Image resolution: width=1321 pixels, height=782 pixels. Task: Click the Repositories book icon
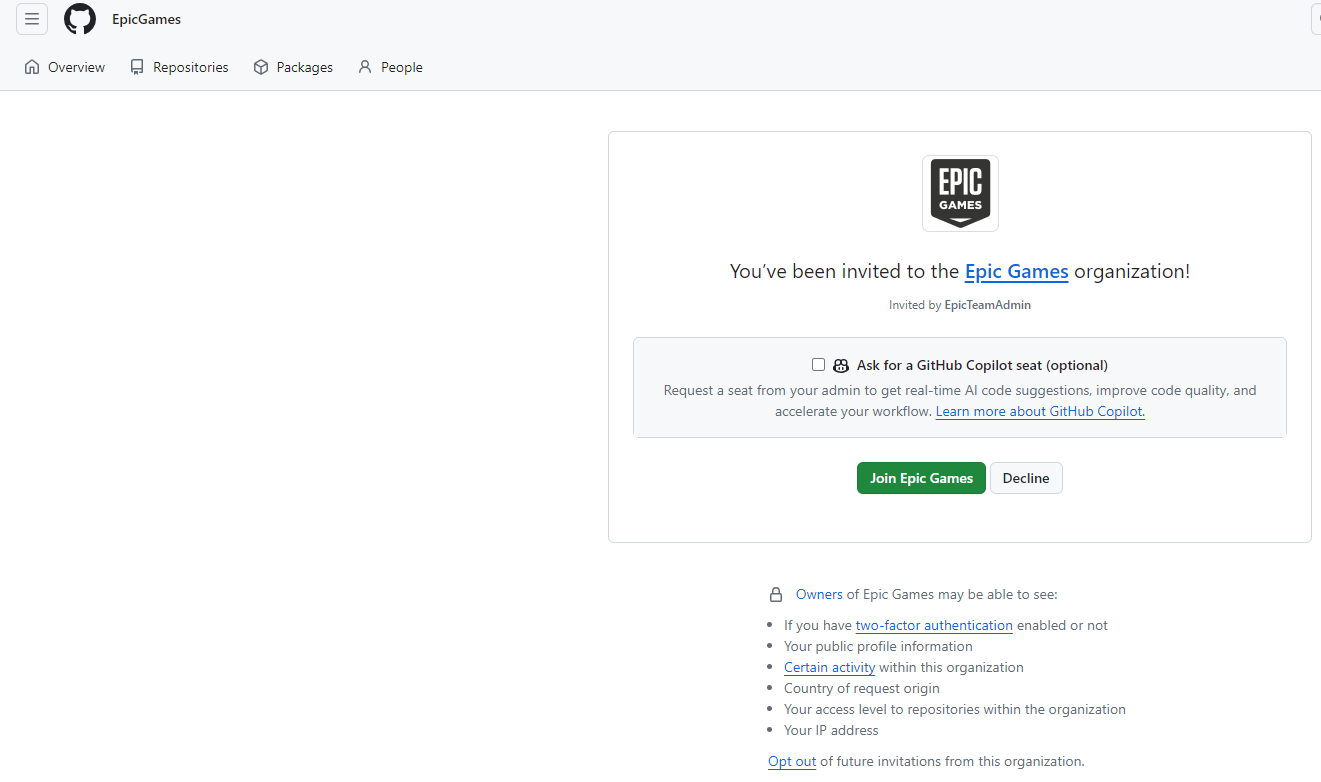tap(137, 67)
